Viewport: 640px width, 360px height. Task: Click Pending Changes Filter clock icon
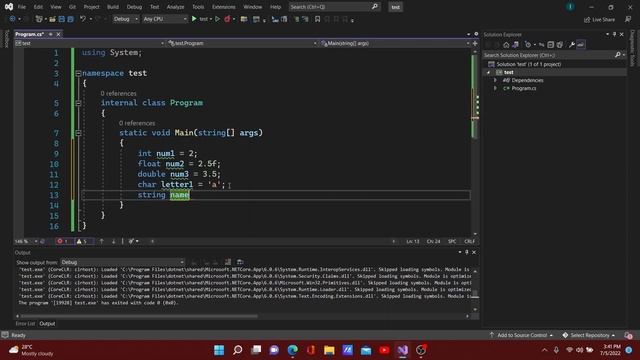pos(528,45)
